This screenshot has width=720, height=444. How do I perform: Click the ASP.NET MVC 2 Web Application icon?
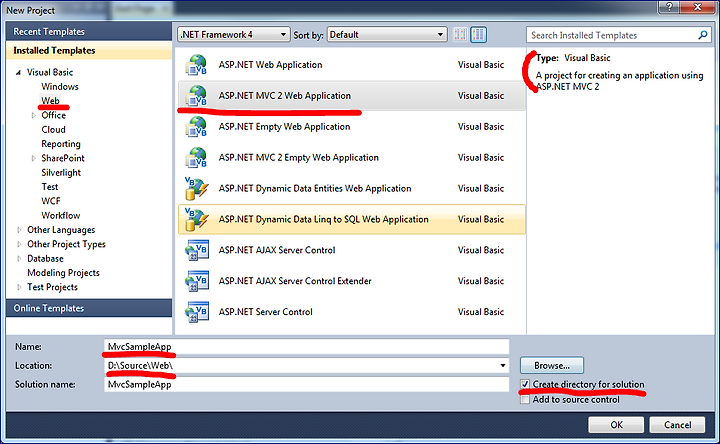click(197, 96)
